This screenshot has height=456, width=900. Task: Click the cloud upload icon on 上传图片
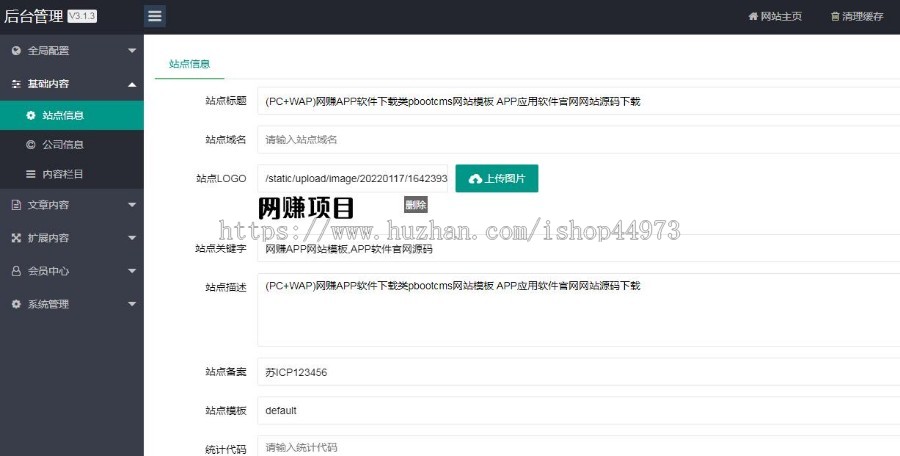pos(475,179)
